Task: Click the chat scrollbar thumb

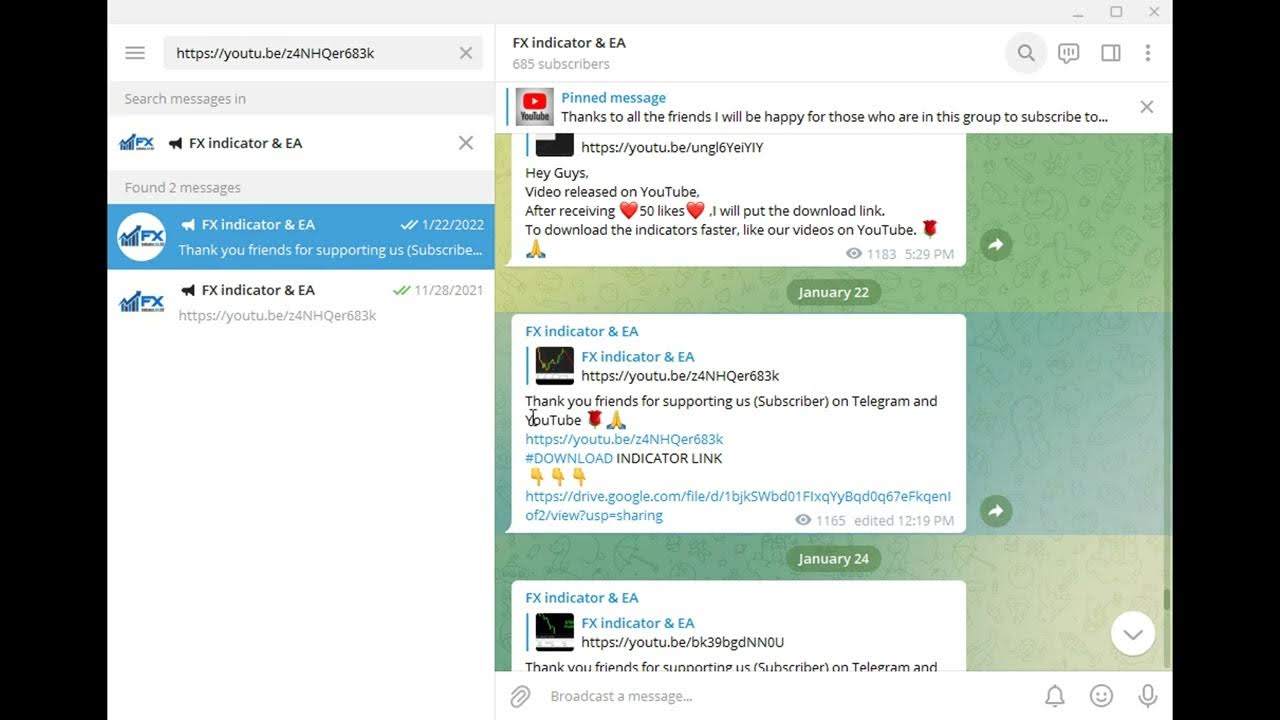Action: point(1166,600)
